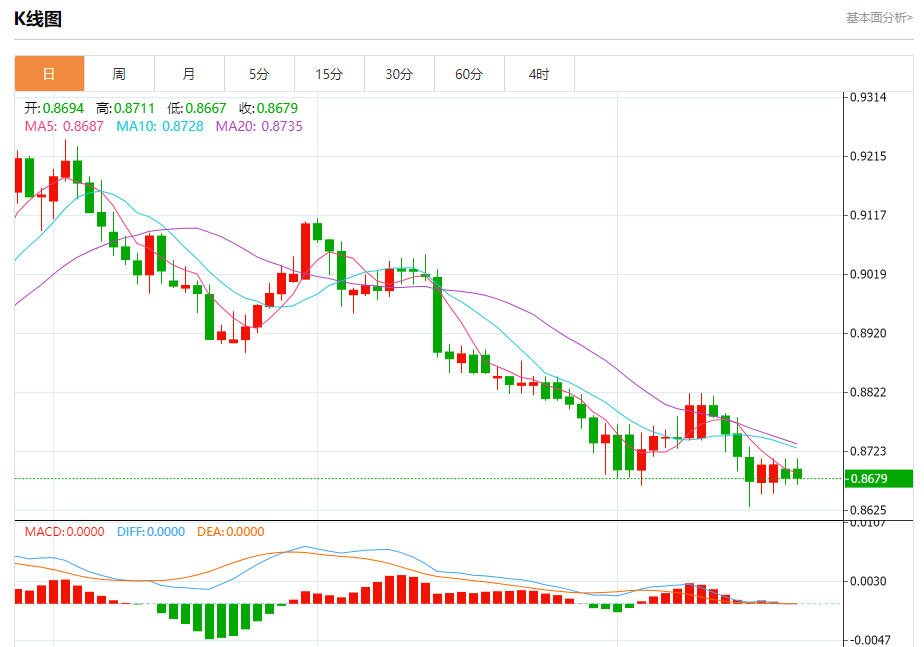Click the MACD:0.0000 indicator label
Viewport: 924px width, 647px height.
coord(64,532)
